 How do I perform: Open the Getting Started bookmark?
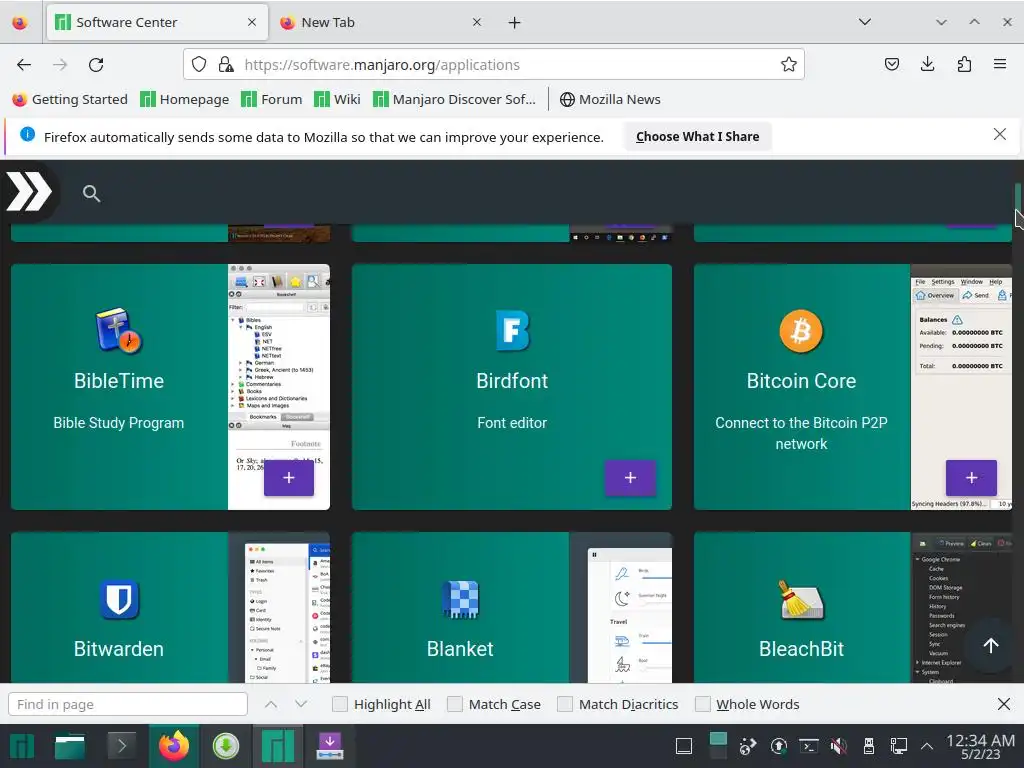coord(70,99)
